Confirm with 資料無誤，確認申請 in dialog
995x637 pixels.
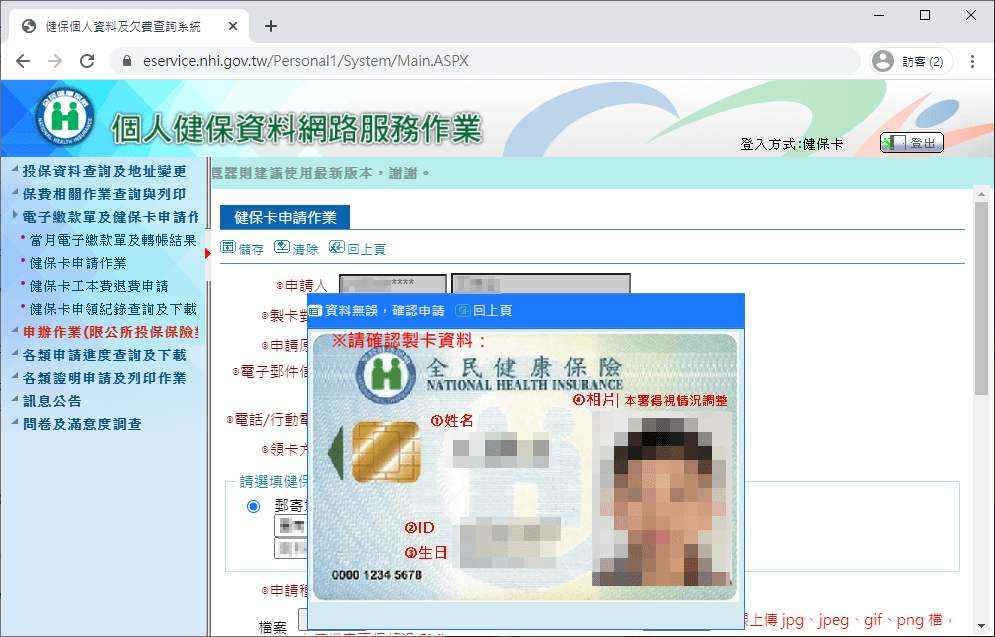coord(377,310)
